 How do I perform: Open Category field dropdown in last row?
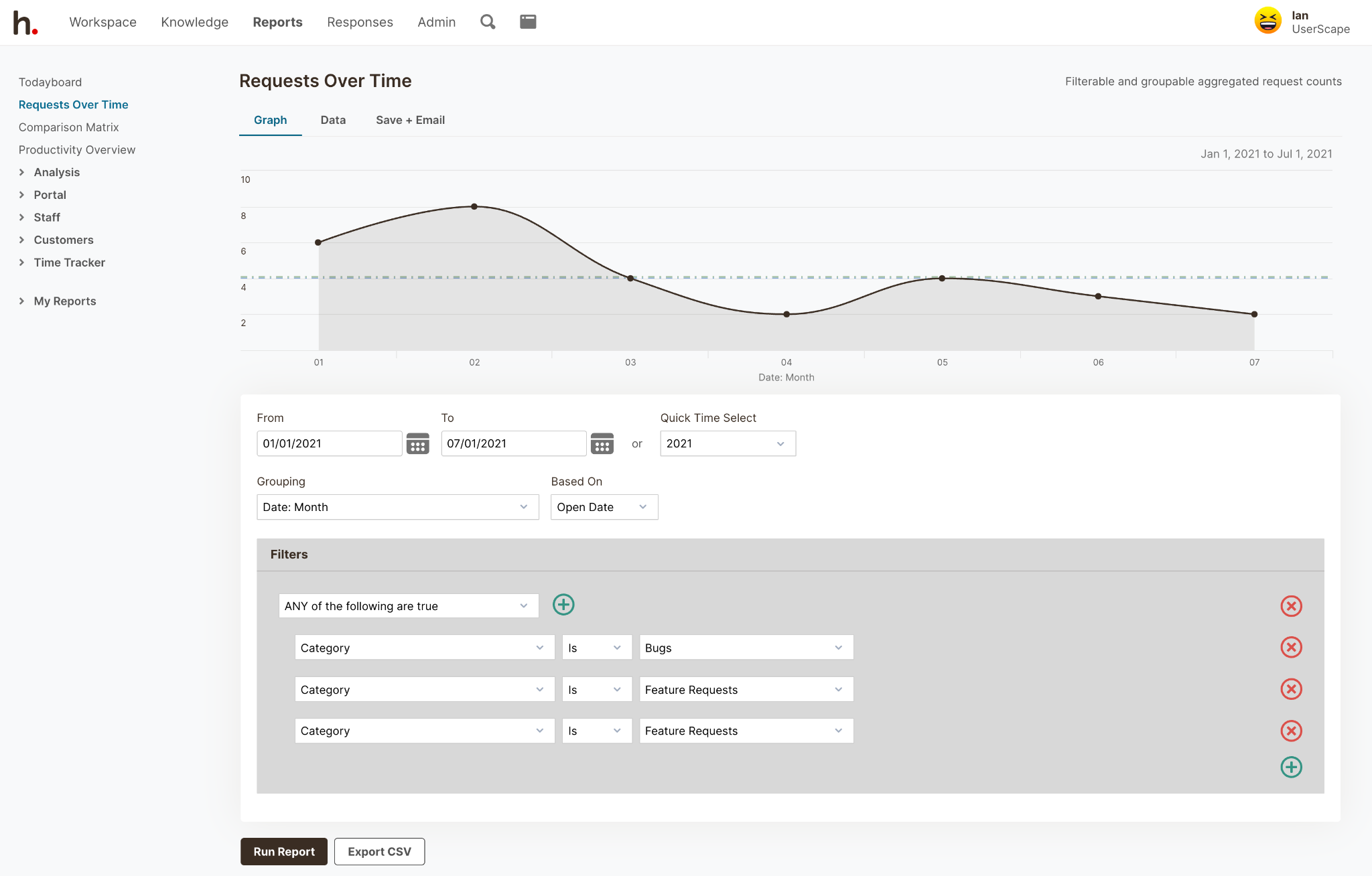(425, 731)
